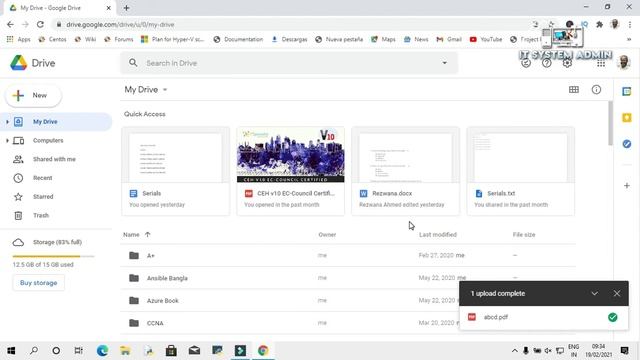Open the Google account avatar
Screen dimensions: 640x360
coord(623,63)
